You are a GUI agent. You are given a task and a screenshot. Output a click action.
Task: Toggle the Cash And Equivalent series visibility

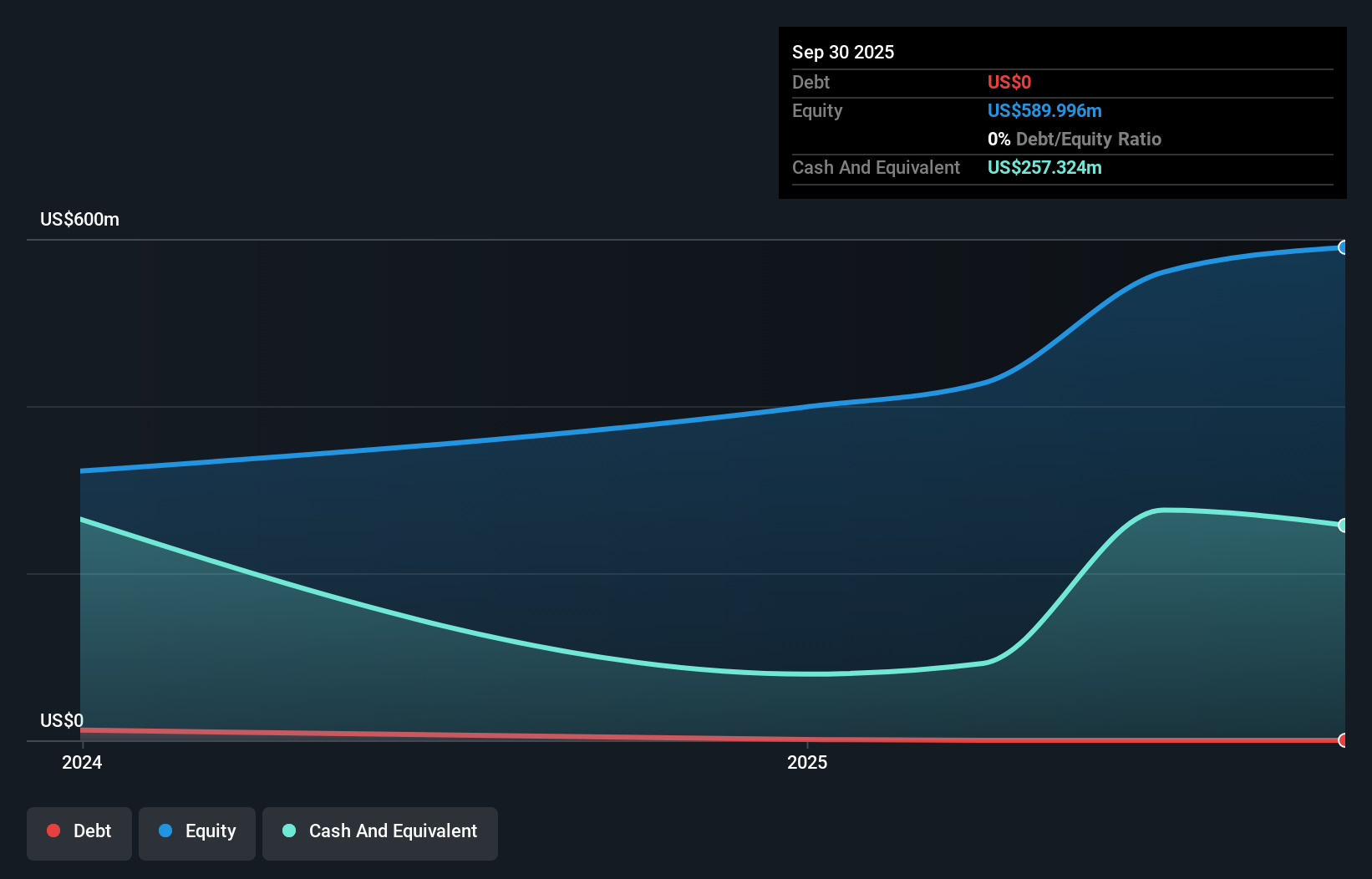click(380, 831)
